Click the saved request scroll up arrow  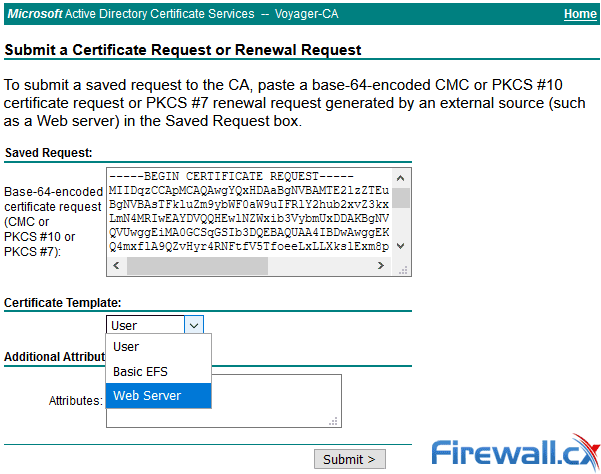coord(401,178)
